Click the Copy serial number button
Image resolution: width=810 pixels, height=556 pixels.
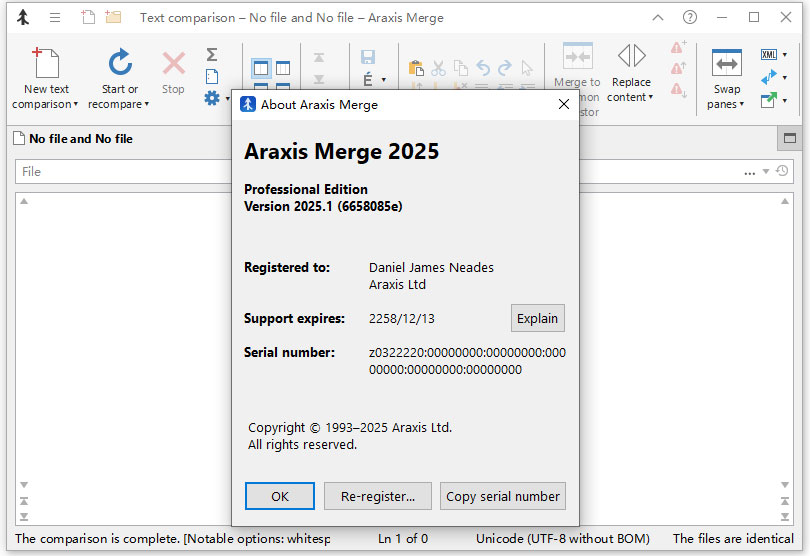tap(503, 496)
